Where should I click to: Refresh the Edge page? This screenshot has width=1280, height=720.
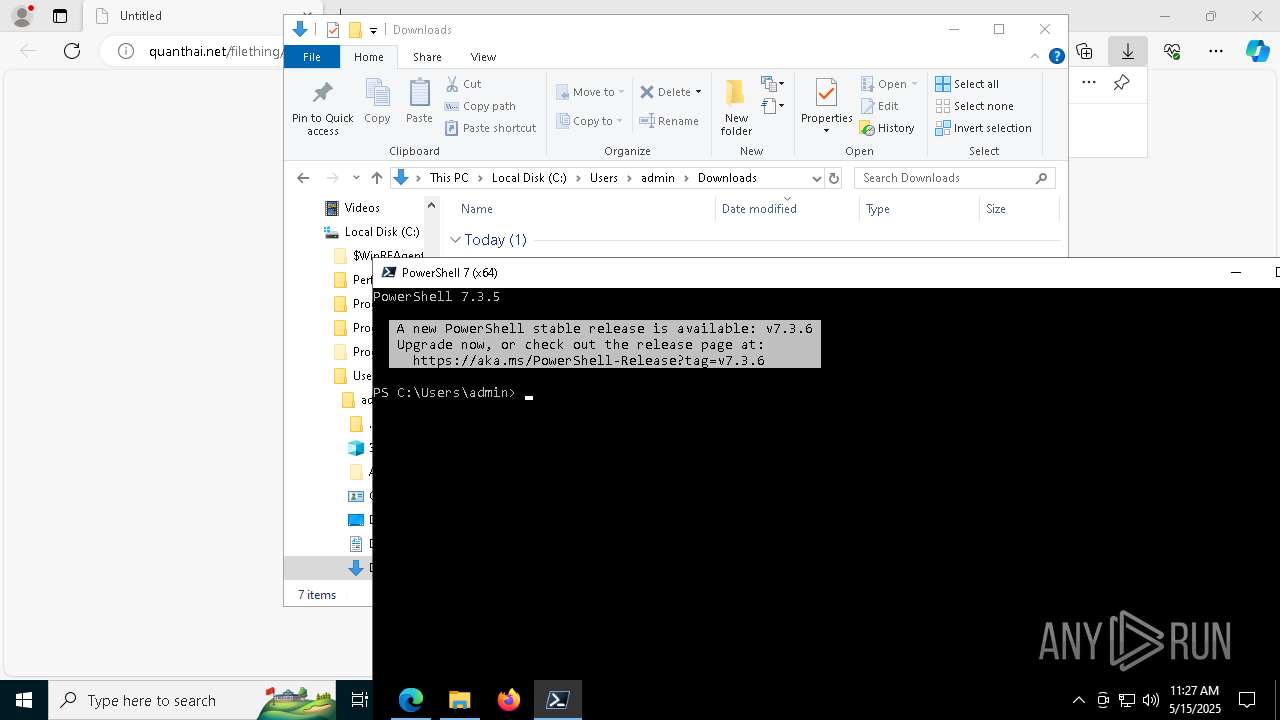coord(72,51)
